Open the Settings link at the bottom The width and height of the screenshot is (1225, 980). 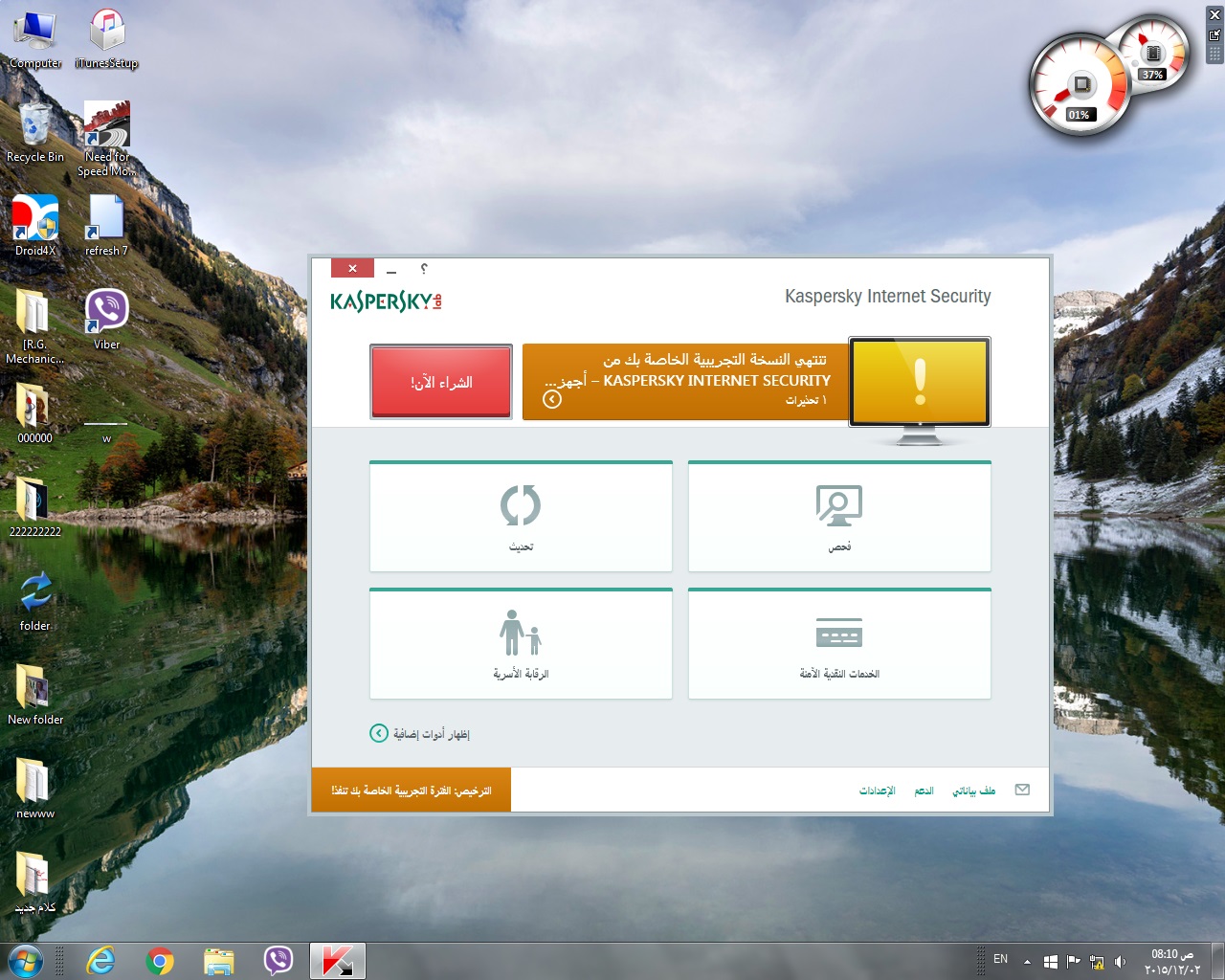tap(877, 791)
